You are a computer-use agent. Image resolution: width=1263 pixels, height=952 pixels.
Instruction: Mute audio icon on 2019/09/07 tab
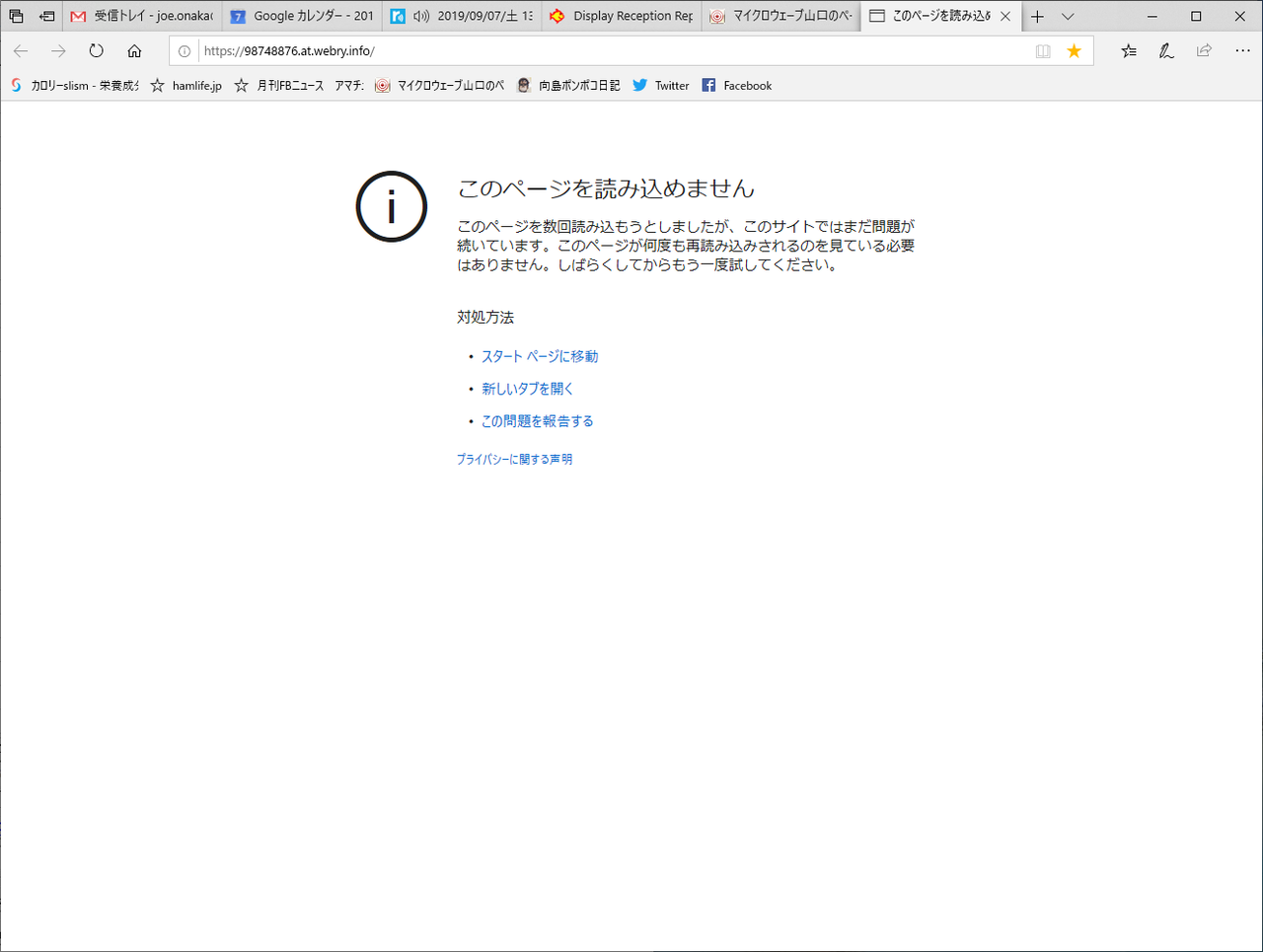421,16
